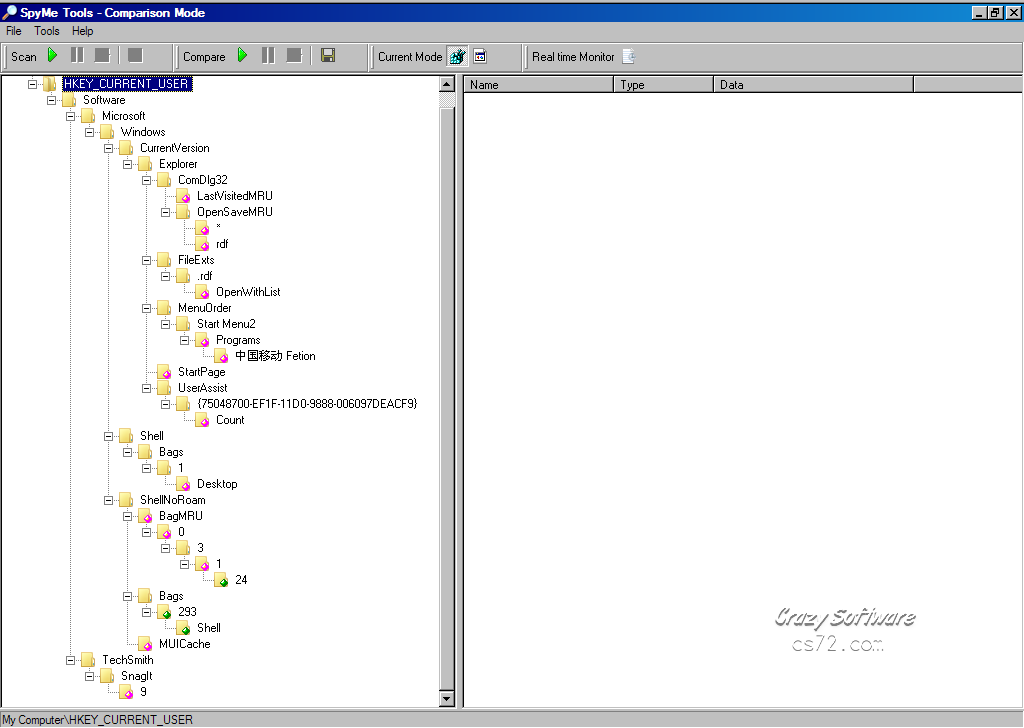
Task: Collapse the UserAssist tree node
Action: coord(146,388)
